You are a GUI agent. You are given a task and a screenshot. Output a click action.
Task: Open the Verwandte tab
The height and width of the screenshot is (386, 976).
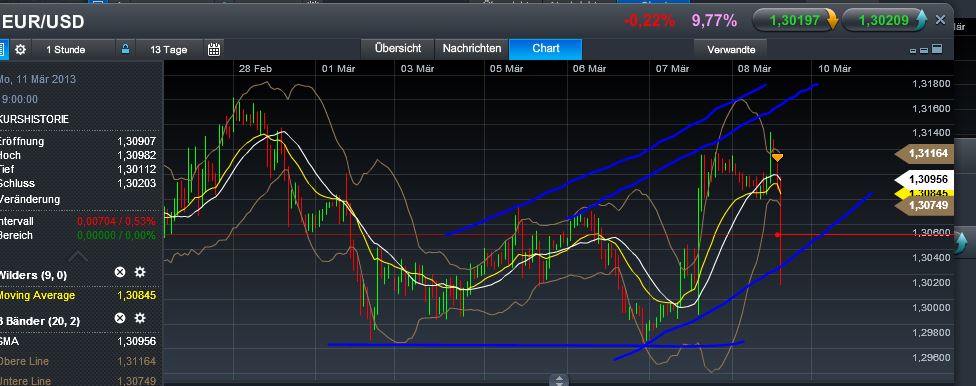point(731,49)
